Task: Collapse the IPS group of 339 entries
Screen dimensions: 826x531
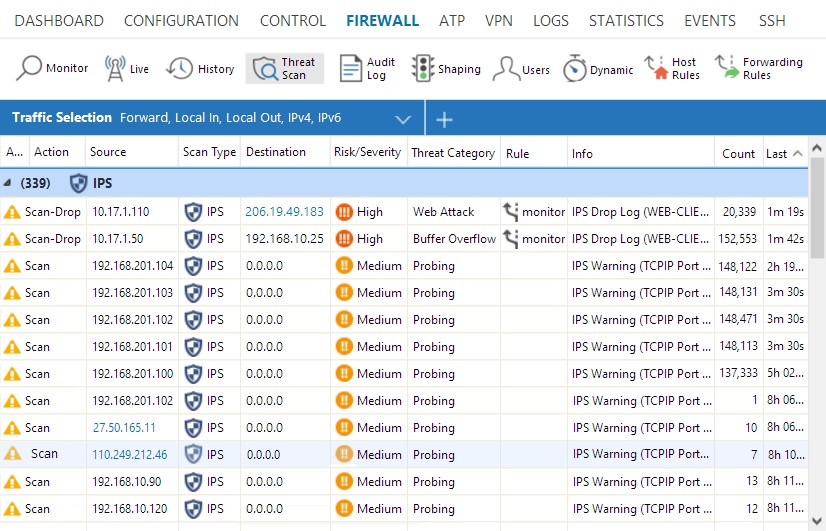Action: [x=9, y=183]
